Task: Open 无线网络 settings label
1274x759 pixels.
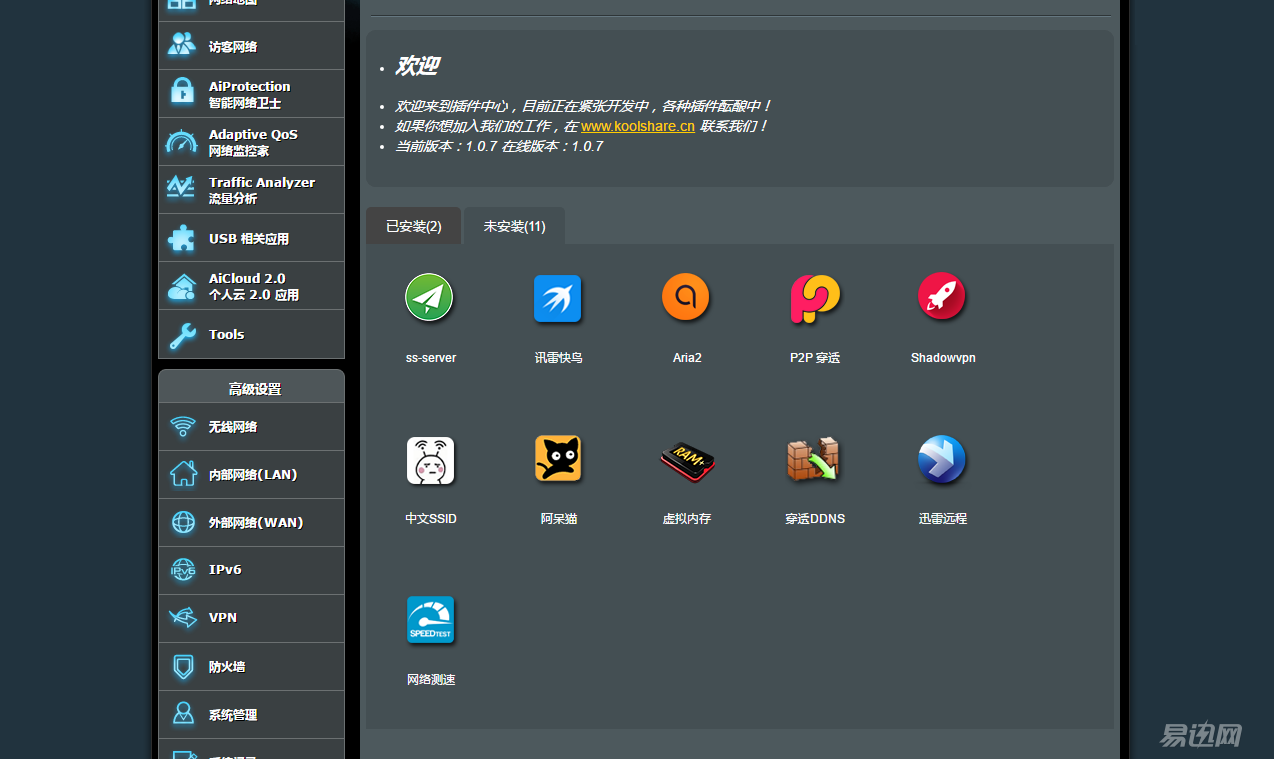Action: 233,427
